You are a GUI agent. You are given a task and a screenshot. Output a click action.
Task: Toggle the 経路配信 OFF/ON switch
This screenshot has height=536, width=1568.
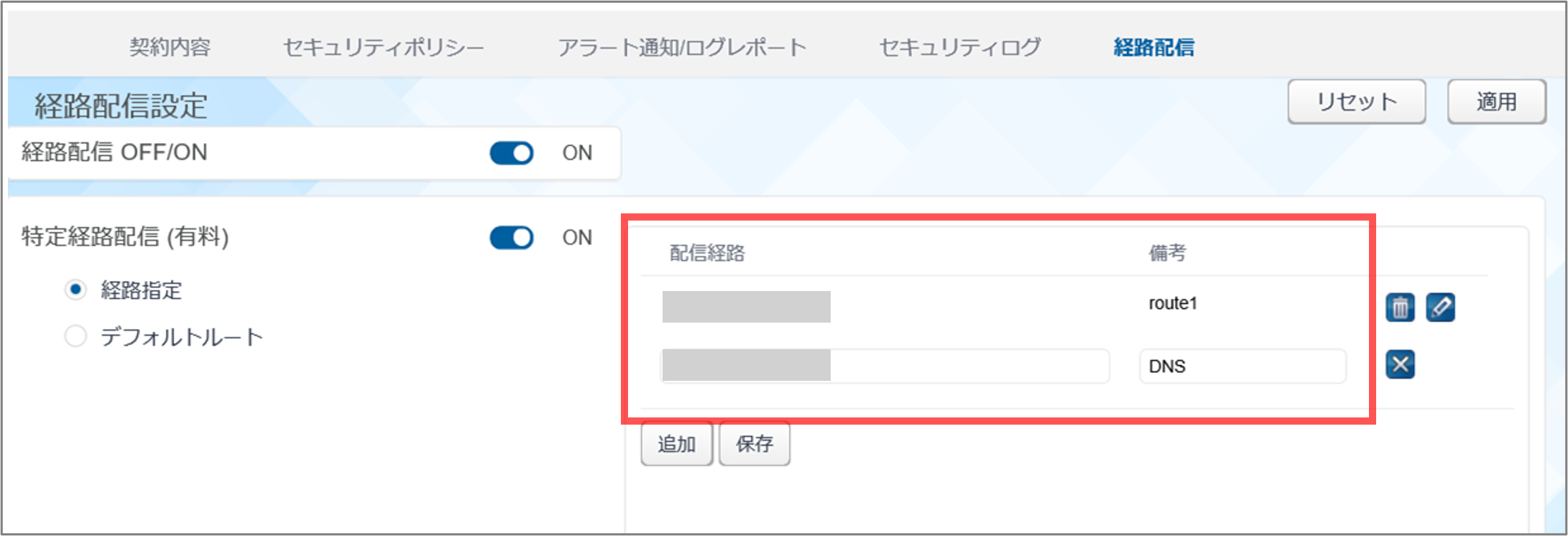coord(512,153)
